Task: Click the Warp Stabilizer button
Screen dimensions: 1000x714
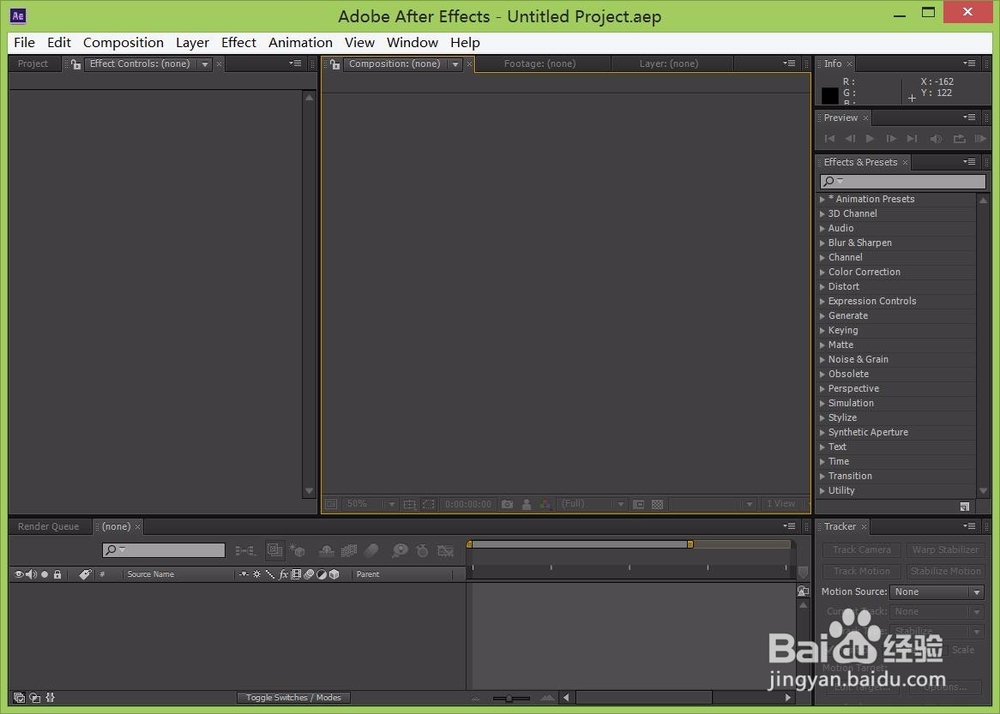Action: click(x=945, y=550)
